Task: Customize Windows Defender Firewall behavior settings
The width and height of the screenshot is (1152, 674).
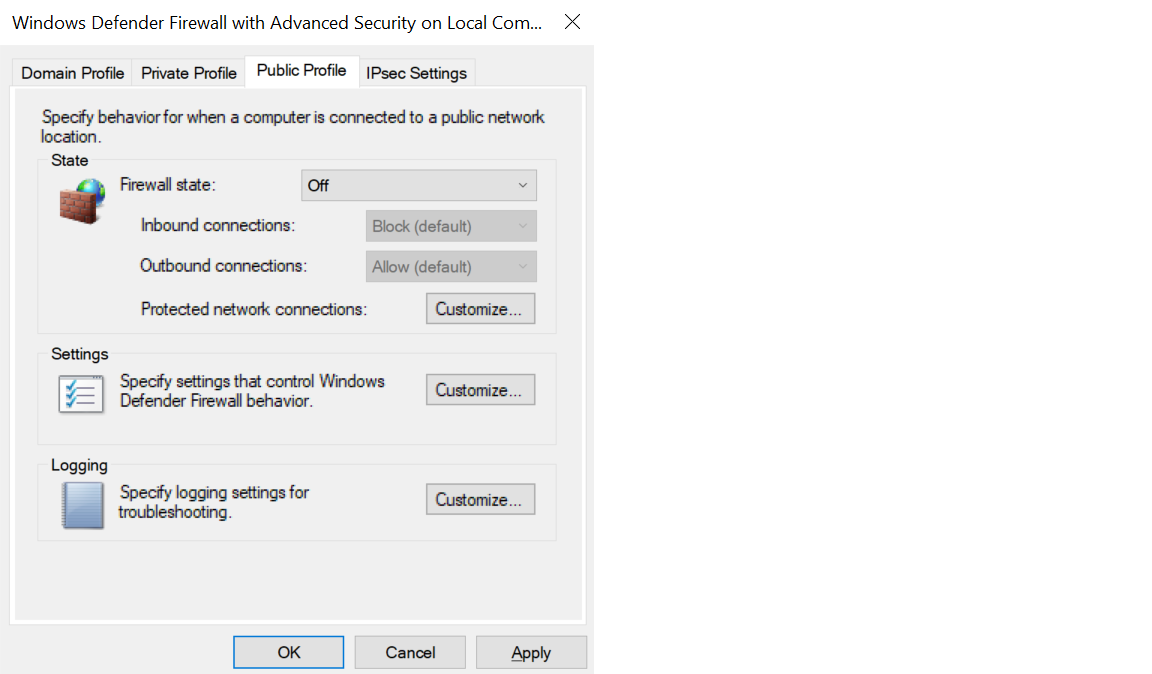Action: click(480, 390)
